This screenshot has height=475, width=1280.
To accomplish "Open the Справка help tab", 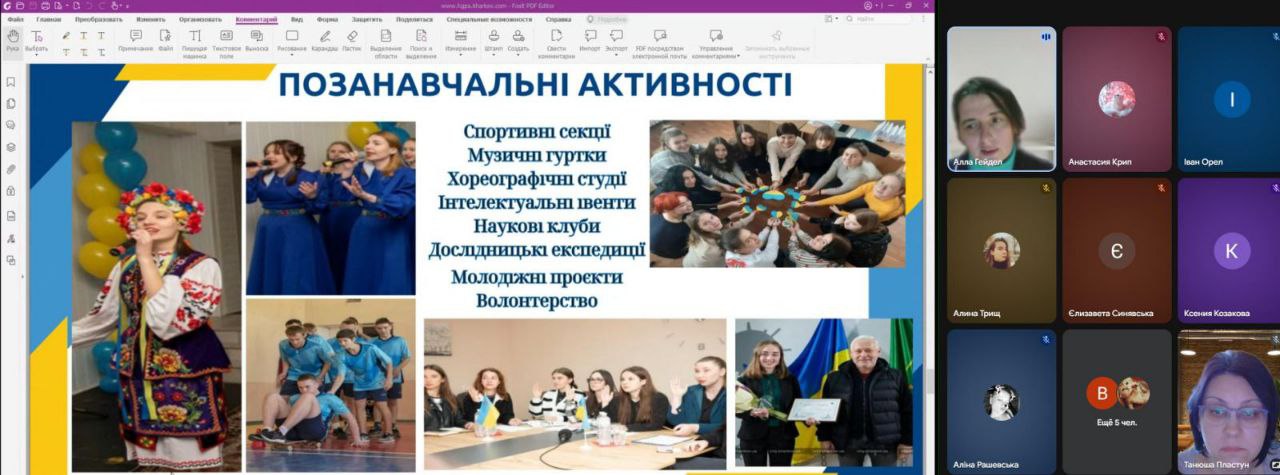I will coord(558,19).
